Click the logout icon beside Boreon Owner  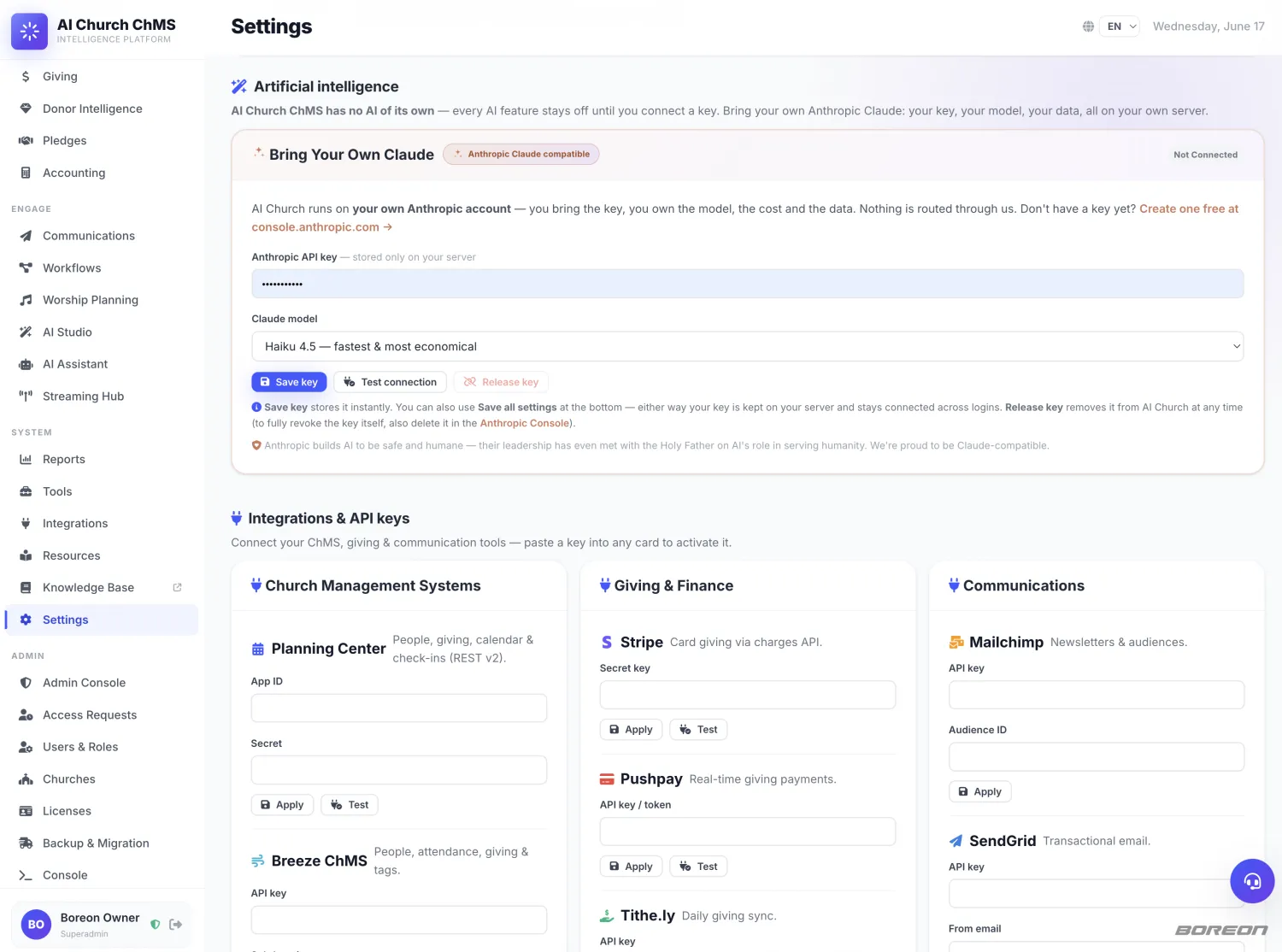pyautogui.click(x=176, y=925)
